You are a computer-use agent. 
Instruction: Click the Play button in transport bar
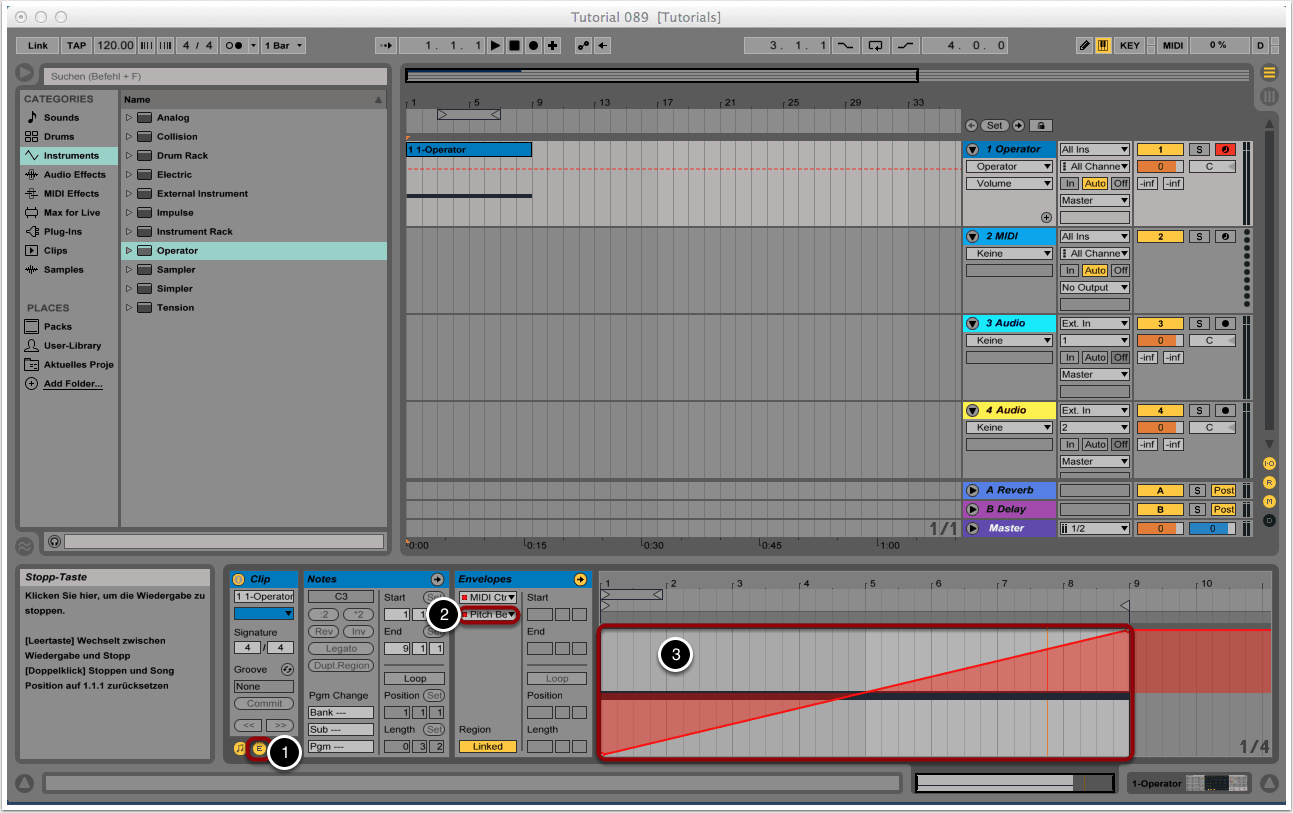point(496,46)
